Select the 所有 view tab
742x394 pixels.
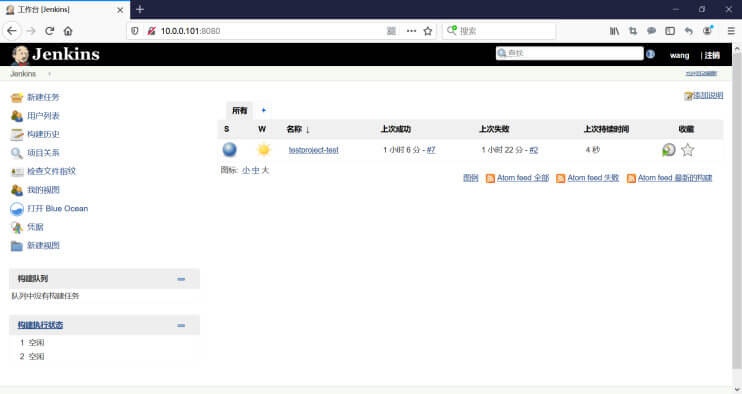pos(239,111)
